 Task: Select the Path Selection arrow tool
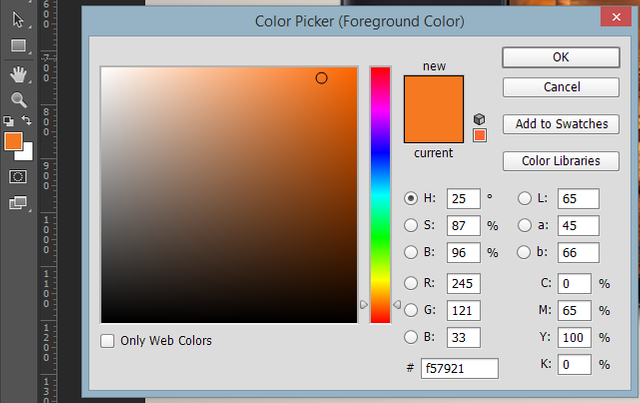click(x=18, y=20)
